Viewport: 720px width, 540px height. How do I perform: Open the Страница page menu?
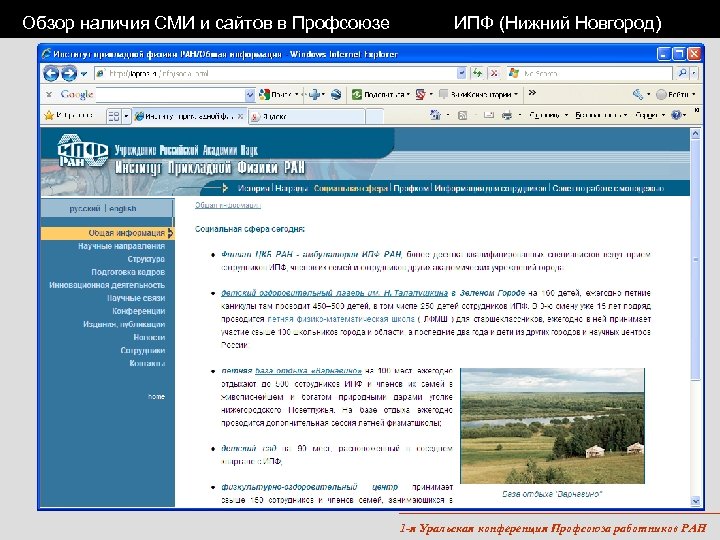[x=549, y=115]
